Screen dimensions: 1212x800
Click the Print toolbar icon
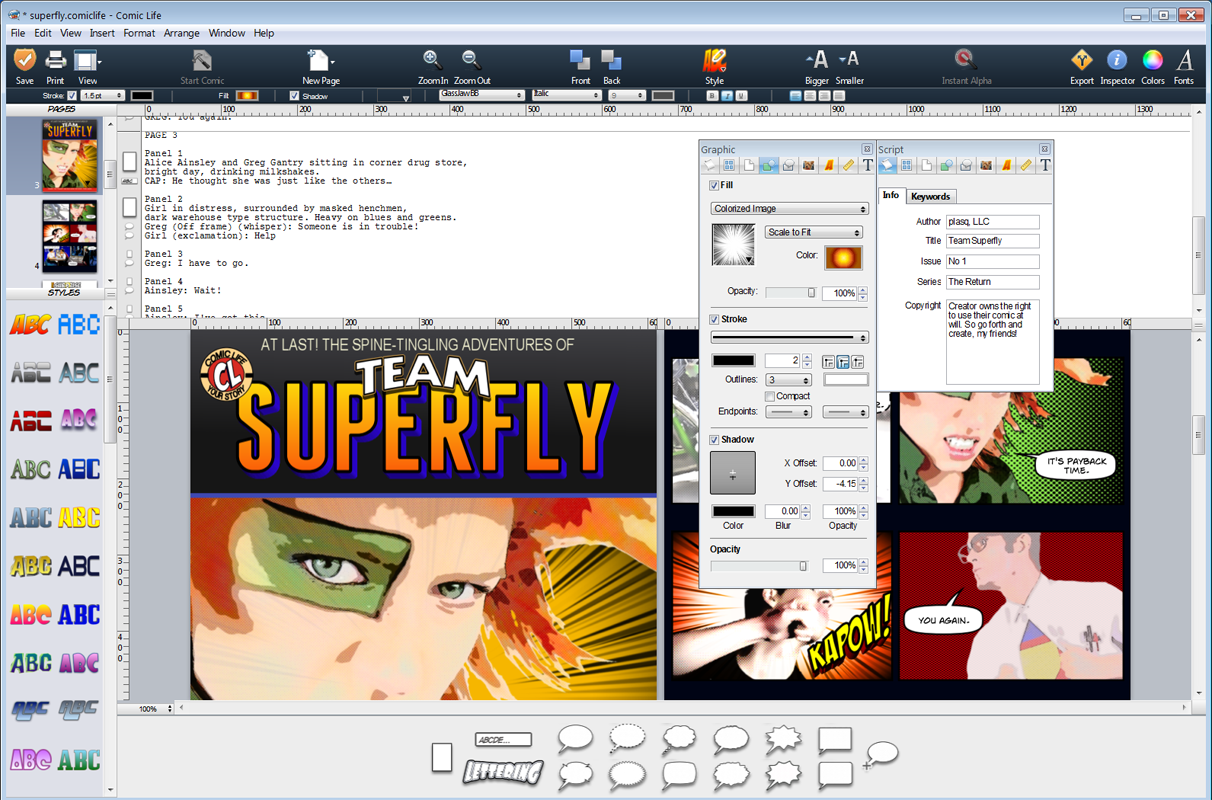pyautogui.click(x=55, y=60)
